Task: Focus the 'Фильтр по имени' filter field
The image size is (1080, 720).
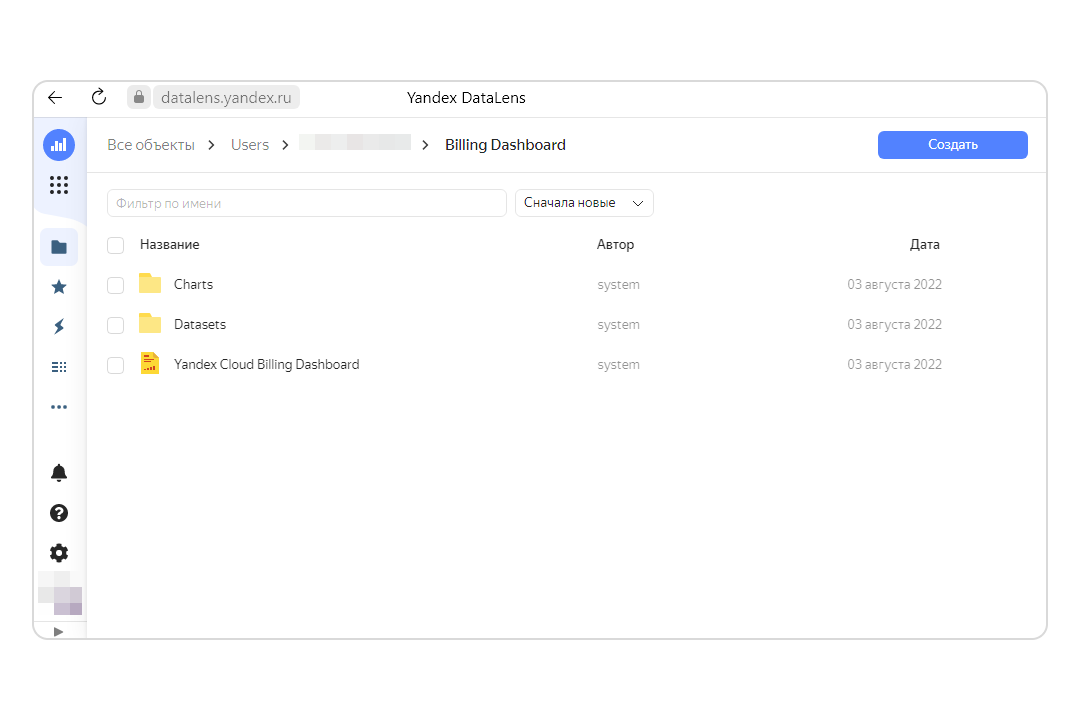Action: pos(307,203)
